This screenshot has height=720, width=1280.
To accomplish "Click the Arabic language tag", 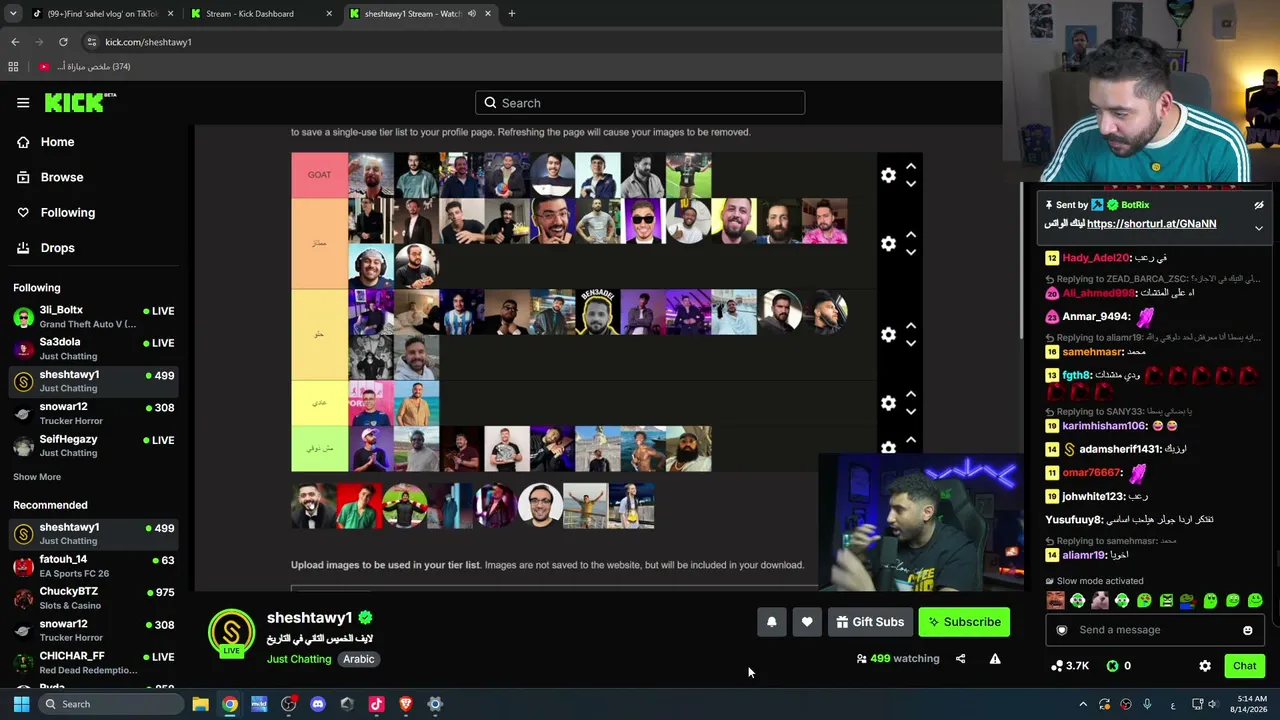I will click(x=358, y=659).
